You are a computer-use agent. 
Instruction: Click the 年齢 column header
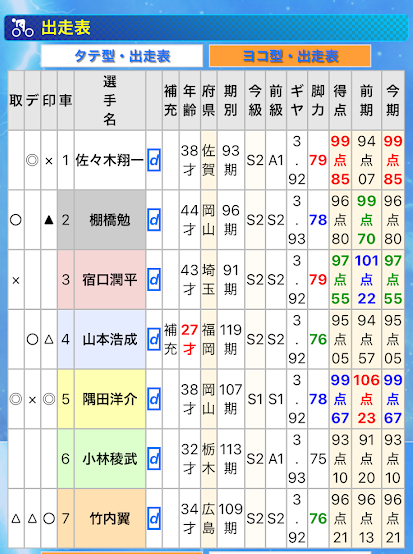(x=189, y=101)
